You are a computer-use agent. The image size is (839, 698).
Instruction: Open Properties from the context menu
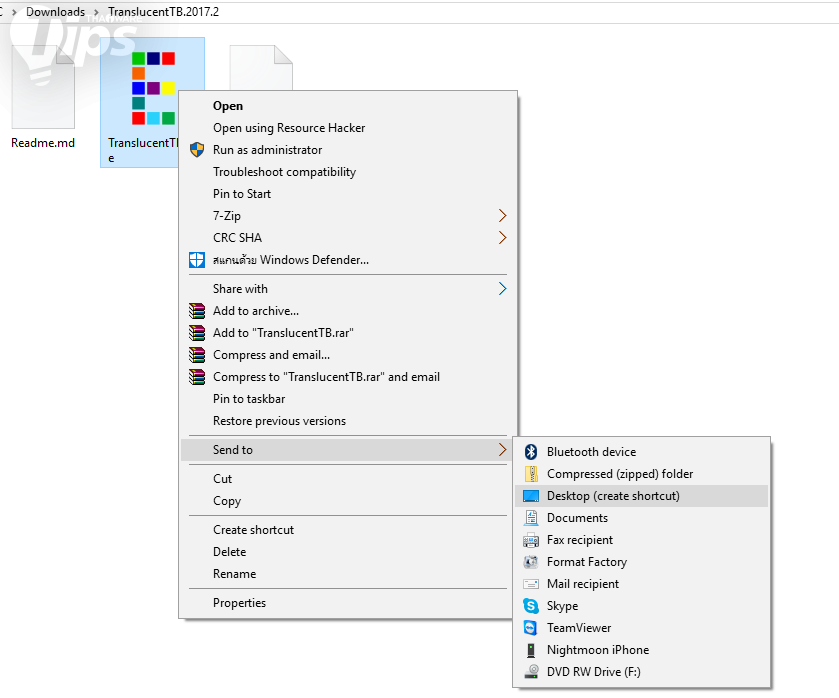[x=348, y=602]
